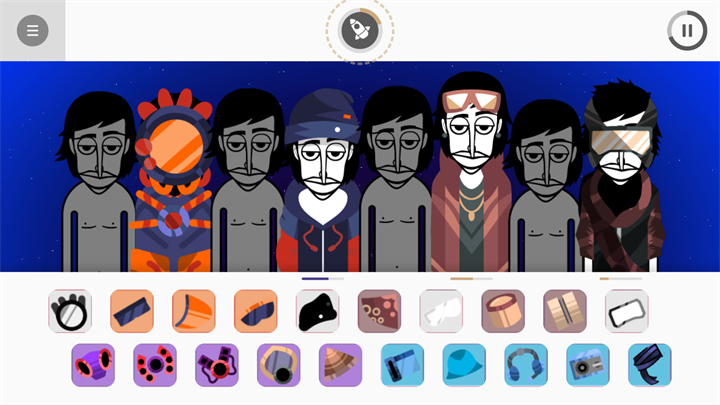The image size is (720, 405).
Task: Click the first empty gray character
Action: tap(98, 181)
